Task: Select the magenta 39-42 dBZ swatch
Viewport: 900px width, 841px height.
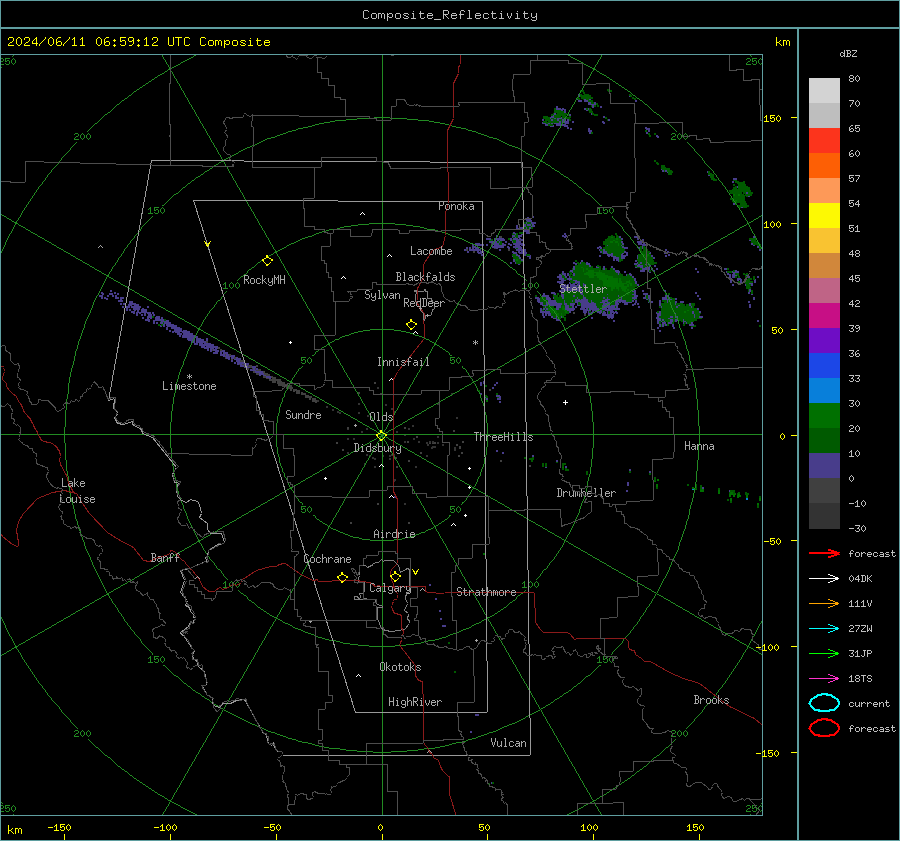Action: 824,315
